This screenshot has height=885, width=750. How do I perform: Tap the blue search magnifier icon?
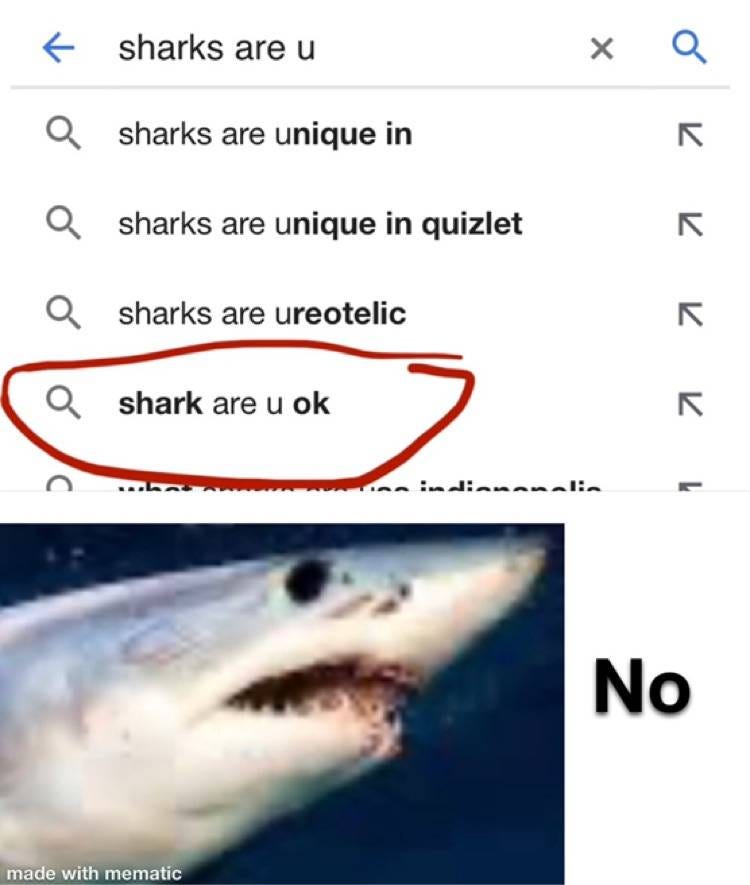689,47
